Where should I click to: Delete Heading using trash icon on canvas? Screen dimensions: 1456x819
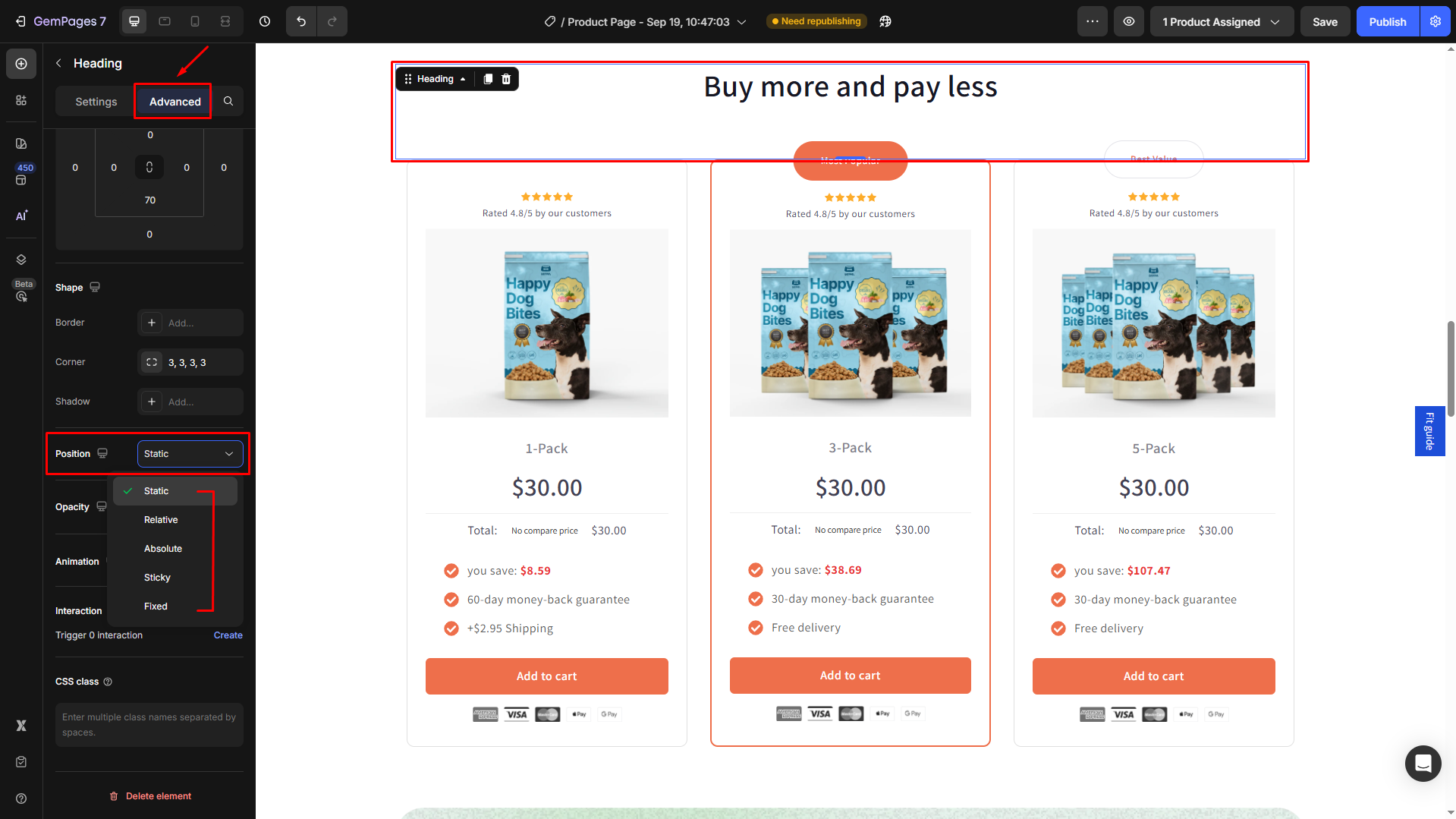[506, 79]
